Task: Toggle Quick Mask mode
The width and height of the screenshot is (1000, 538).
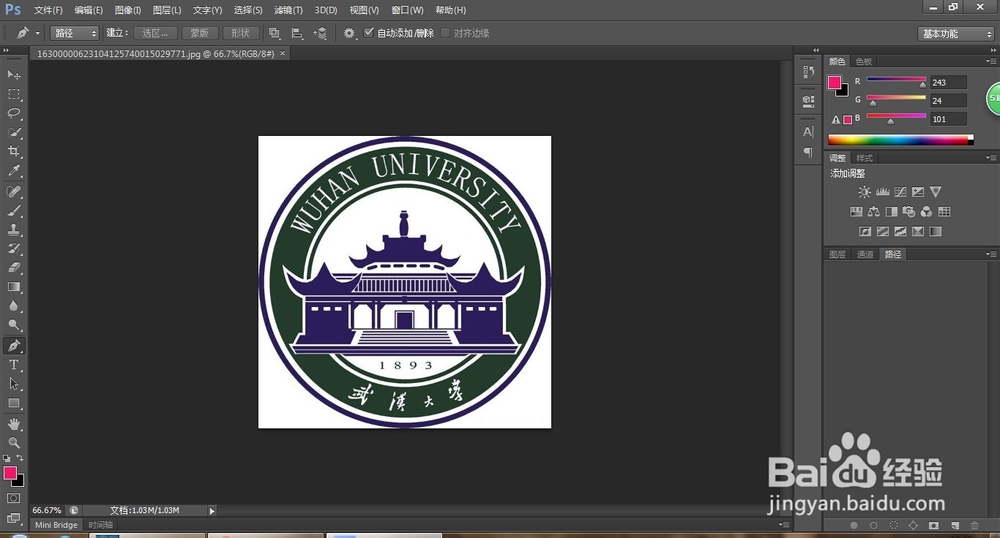Action: pos(13,498)
